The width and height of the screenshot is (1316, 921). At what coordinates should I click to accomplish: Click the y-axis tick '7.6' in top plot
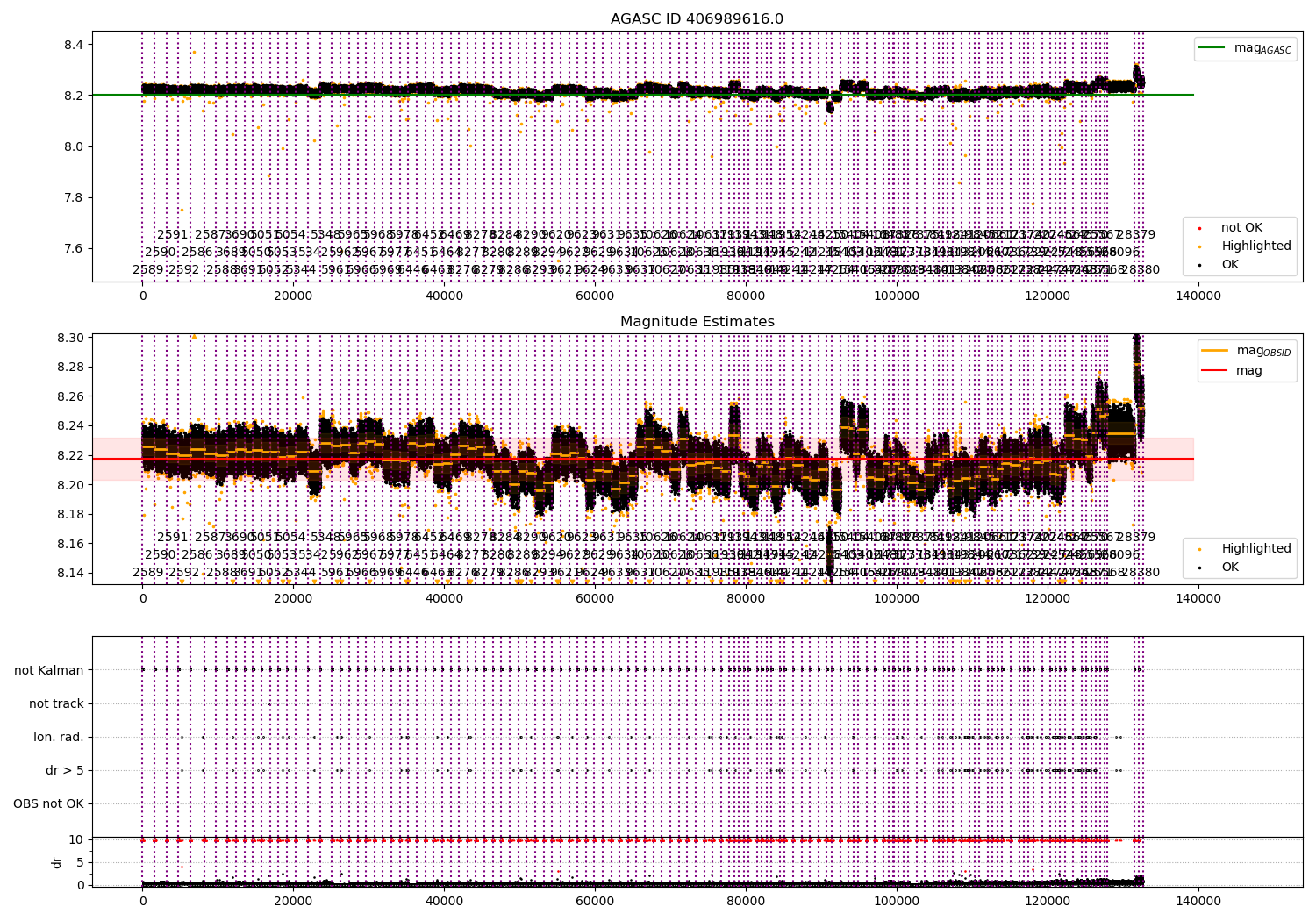(73, 248)
